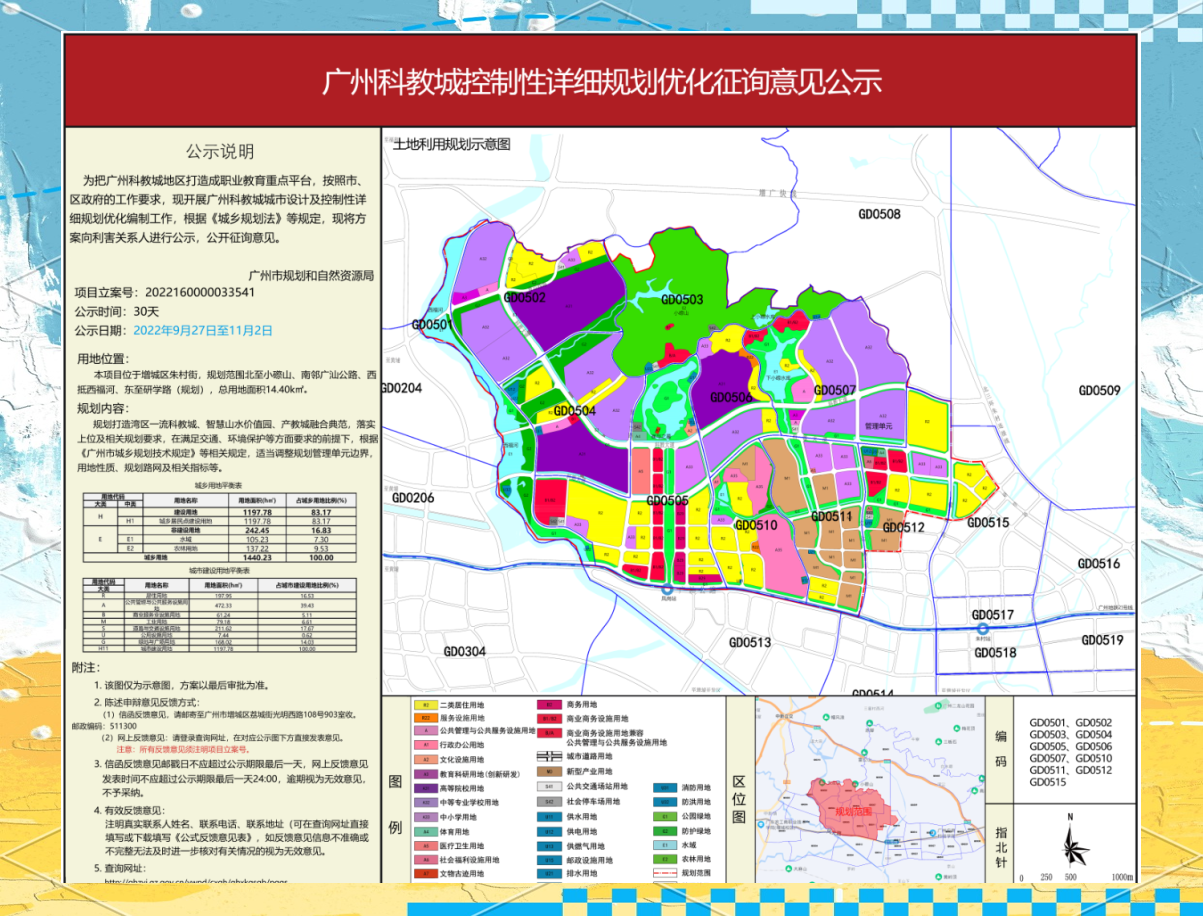This screenshot has width=1203, height=916.
Task: Select the dark purple 高等院校用地 swatch
Action: [x=426, y=788]
